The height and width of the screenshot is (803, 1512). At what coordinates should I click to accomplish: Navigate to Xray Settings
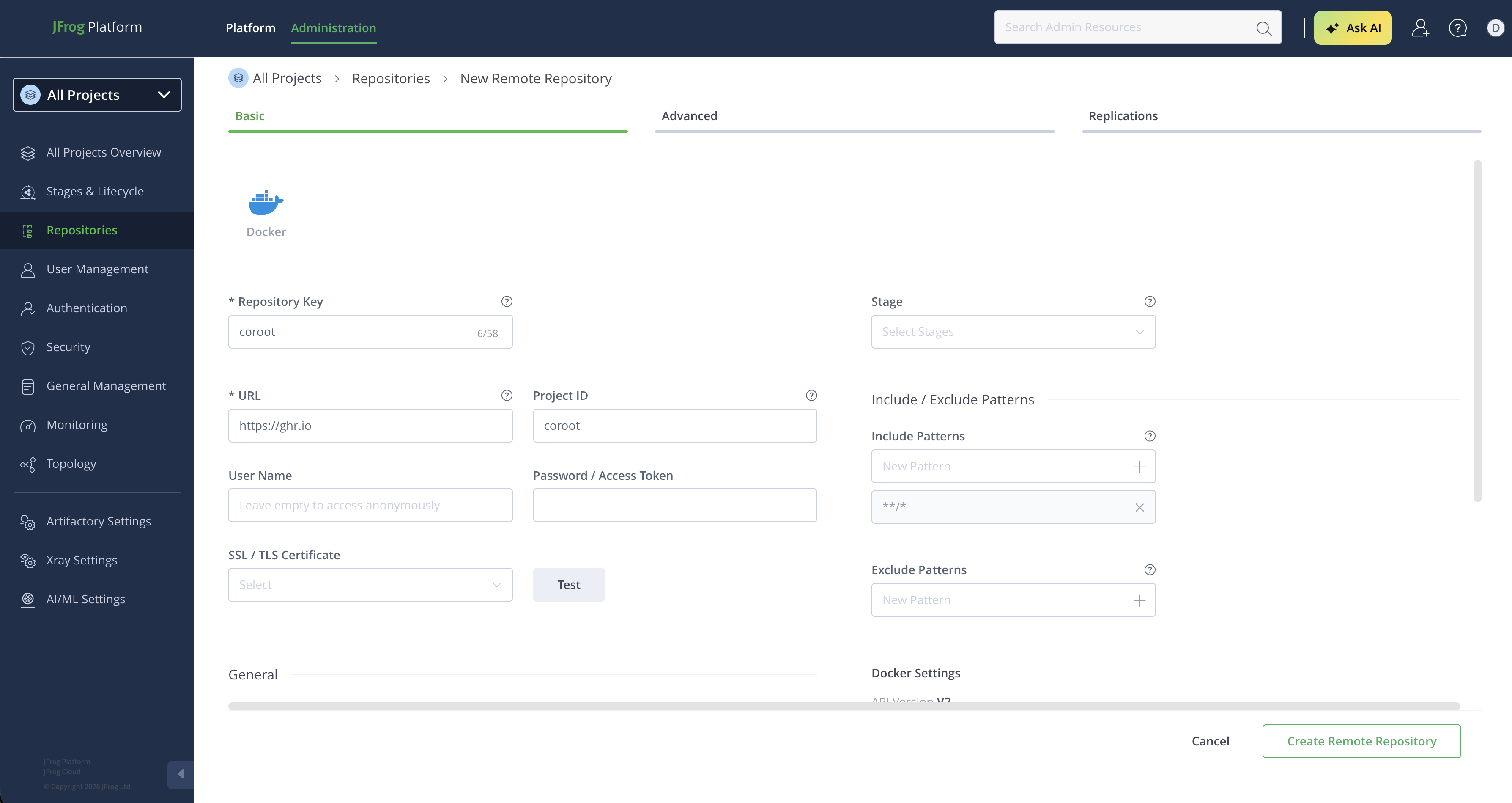click(x=82, y=560)
